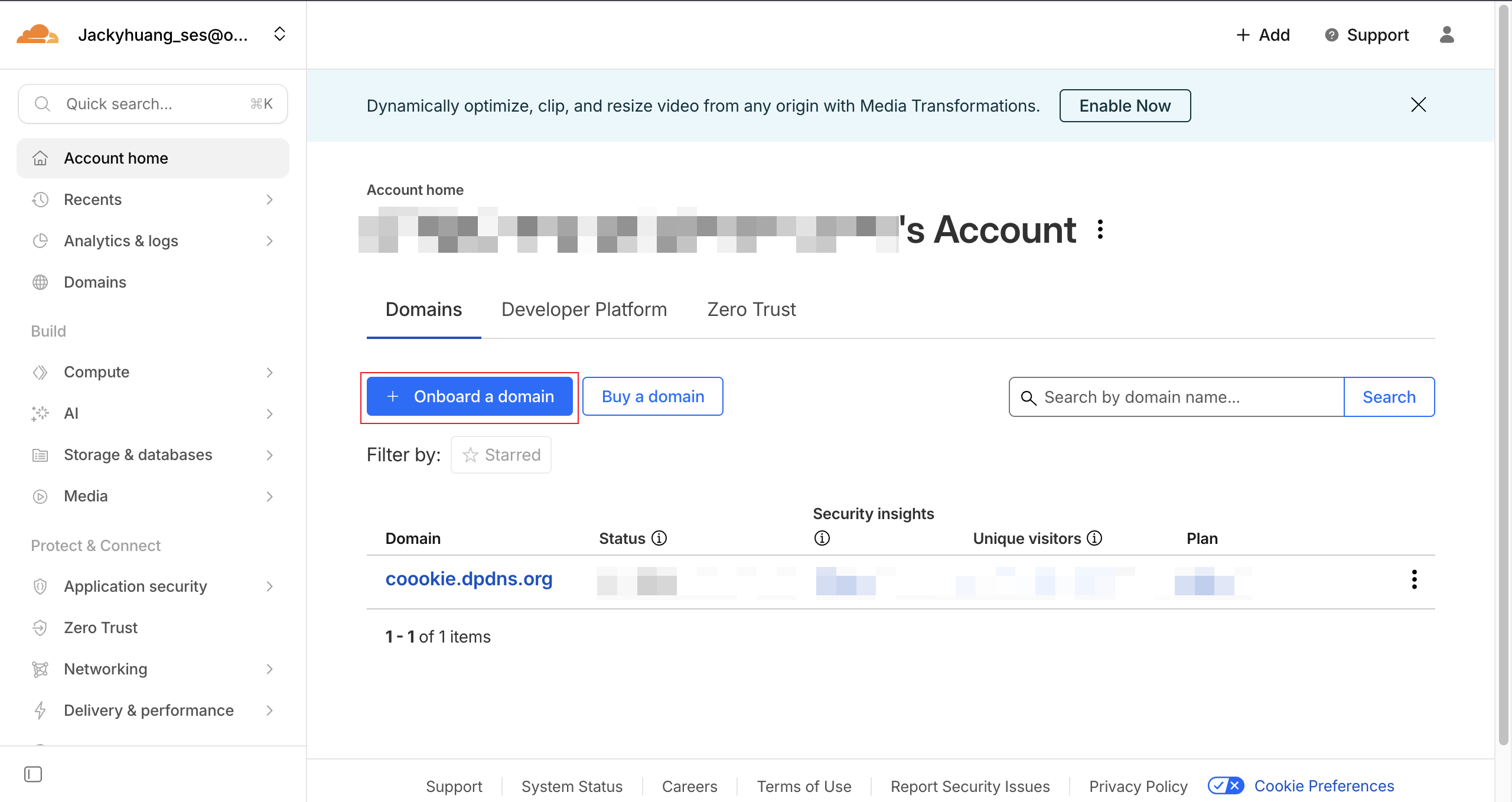Toggle Cookie Preferences switch icon
The width and height of the screenshot is (1512, 802).
(1226, 785)
